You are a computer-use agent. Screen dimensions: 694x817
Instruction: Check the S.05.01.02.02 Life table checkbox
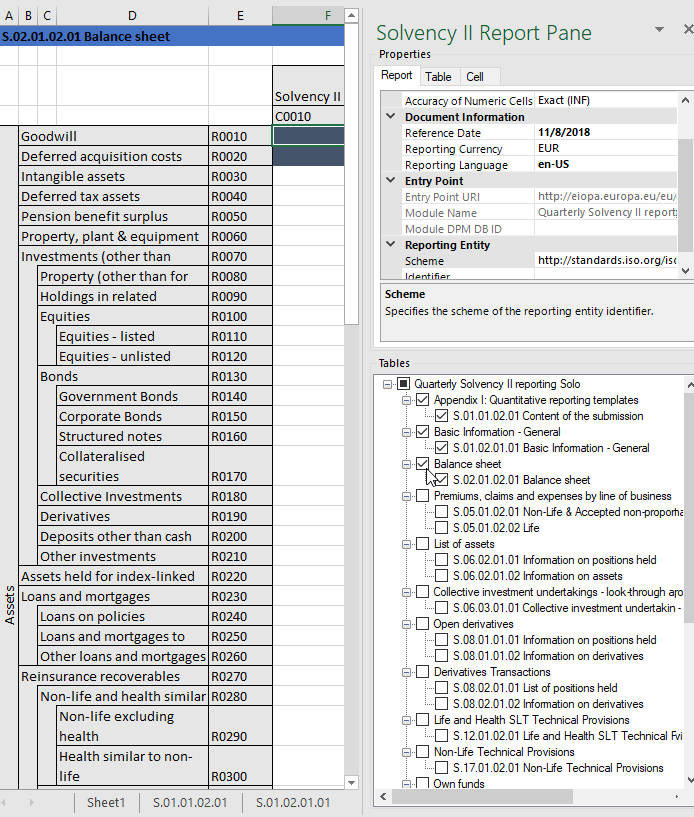coord(442,528)
